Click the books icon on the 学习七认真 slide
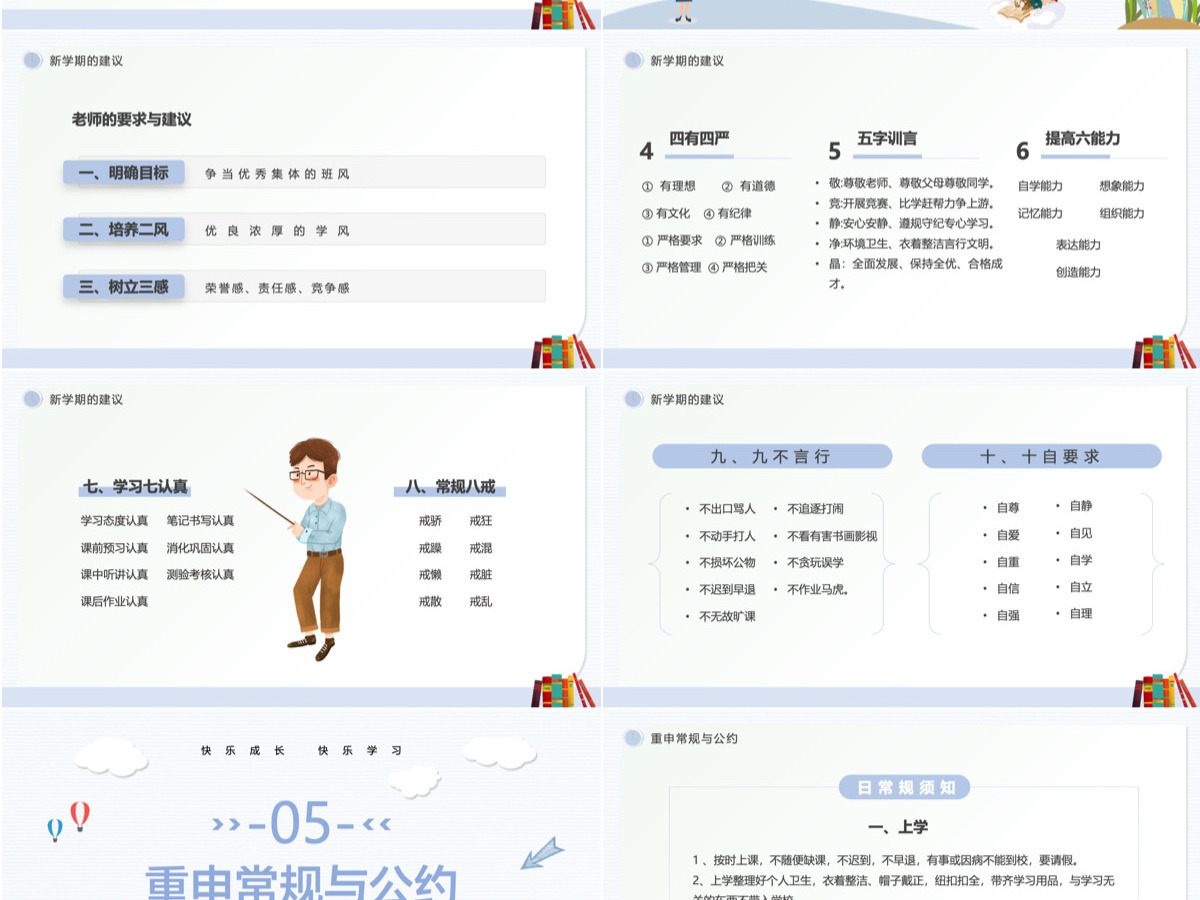The width and height of the screenshot is (1200, 900). click(x=563, y=690)
